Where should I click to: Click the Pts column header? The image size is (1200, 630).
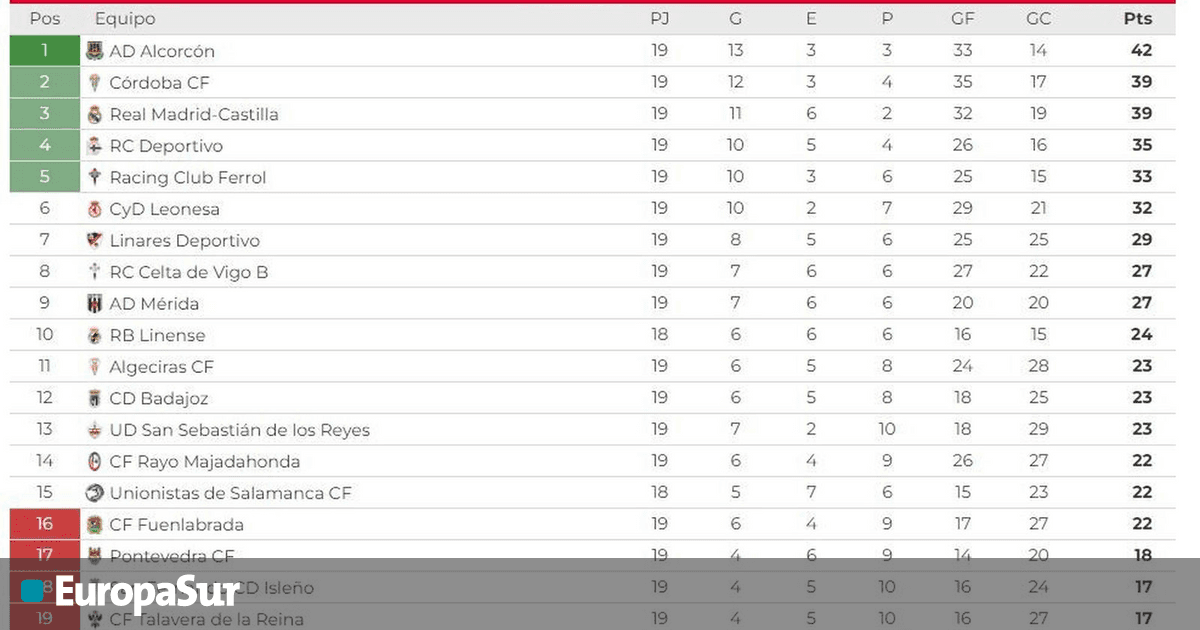1138,19
